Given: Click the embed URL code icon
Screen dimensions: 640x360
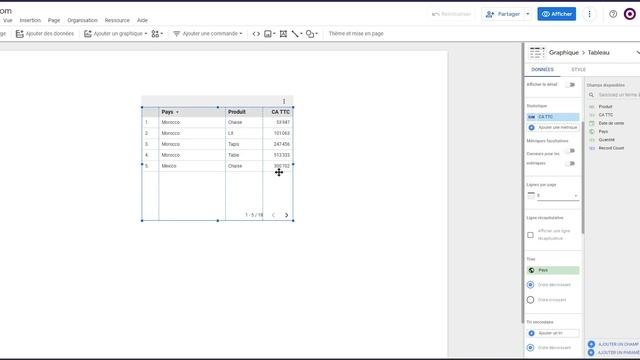Looking at the screenshot, I should tap(256, 34).
